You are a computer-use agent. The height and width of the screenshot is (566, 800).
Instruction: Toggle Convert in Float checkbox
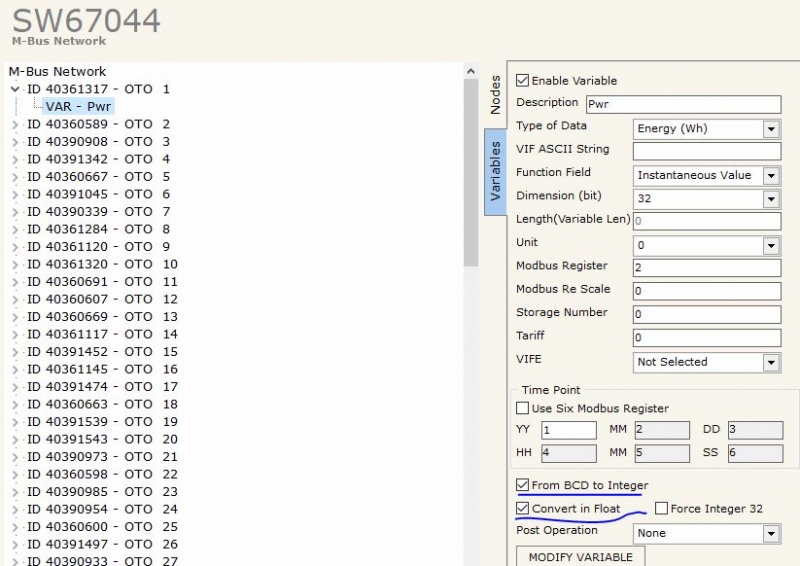click(522, 508)
